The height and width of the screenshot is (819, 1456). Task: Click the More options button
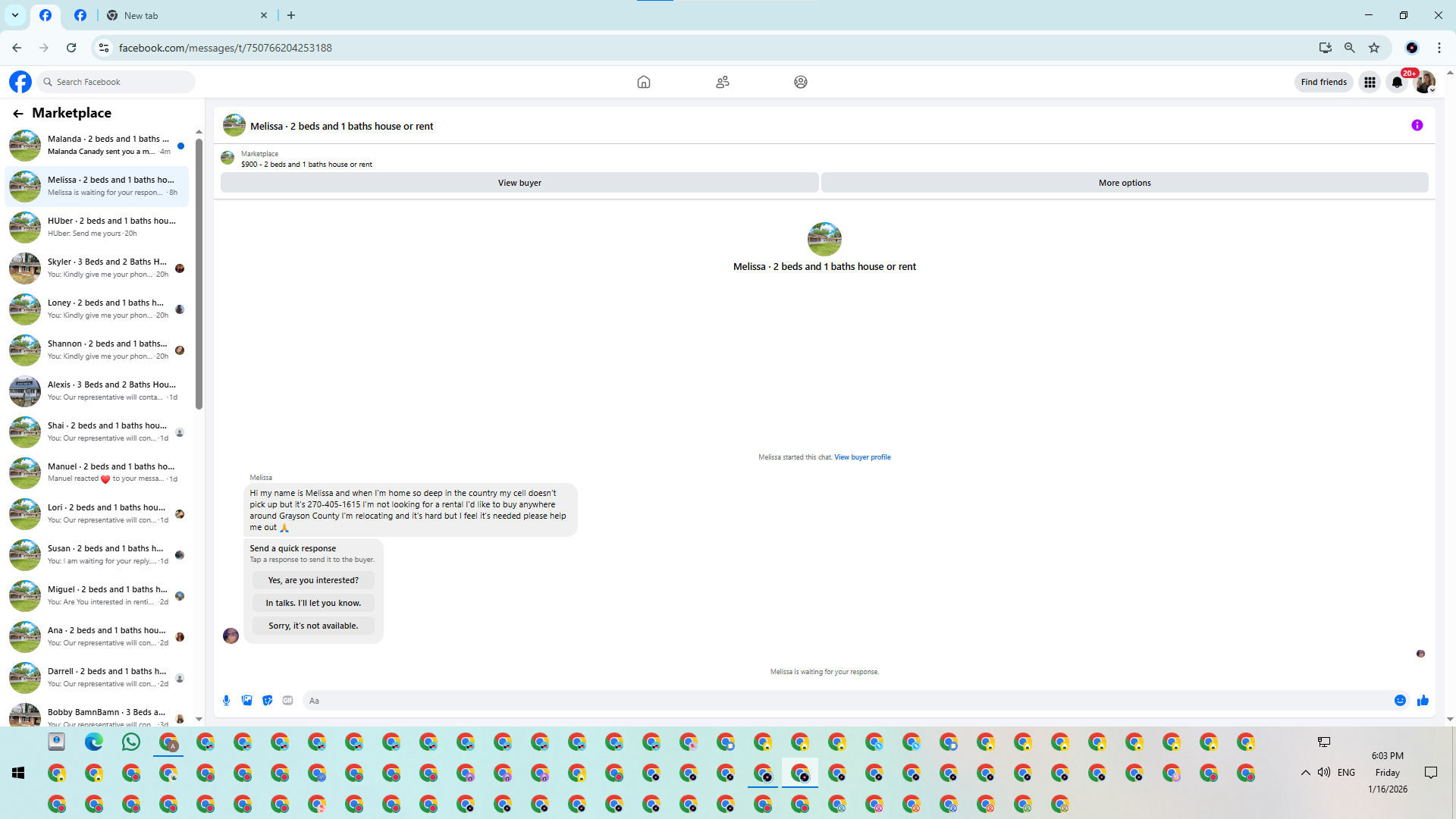(x=1125, y=183)
